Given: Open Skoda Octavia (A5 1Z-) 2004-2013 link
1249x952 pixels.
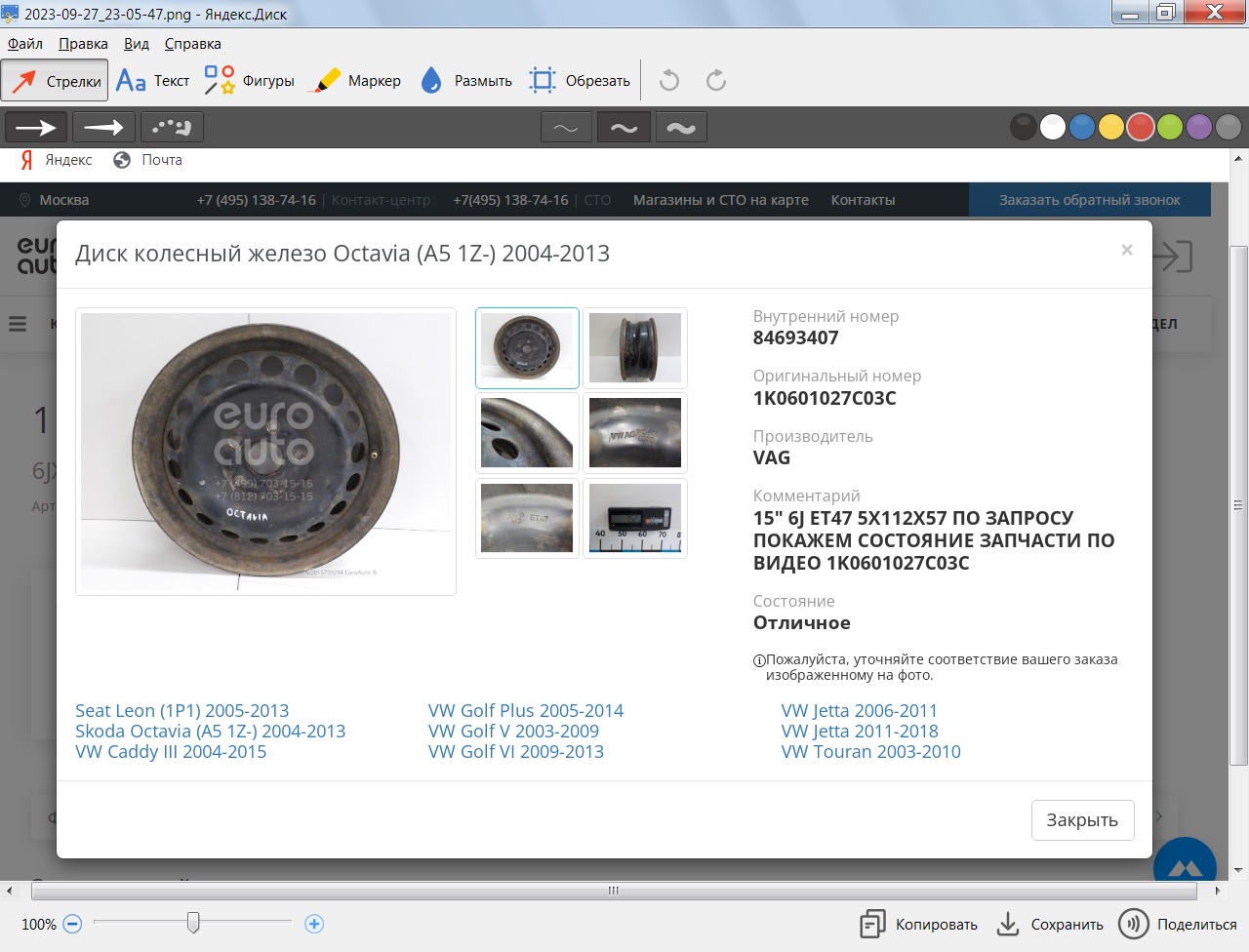Looking at the screenshot, I should click(211, 731).
